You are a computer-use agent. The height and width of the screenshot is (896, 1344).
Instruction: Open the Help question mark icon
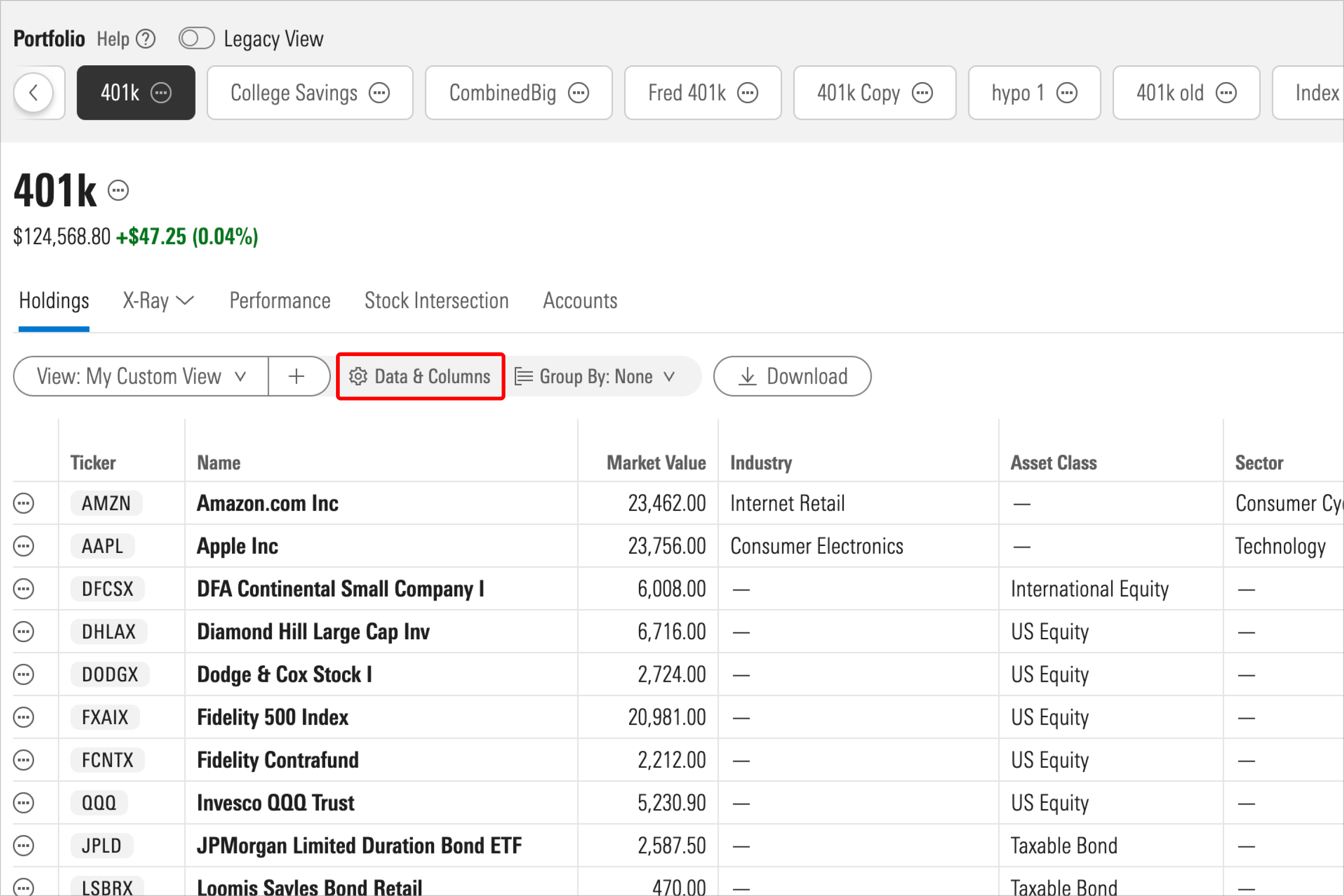click(x=146, y=39)
